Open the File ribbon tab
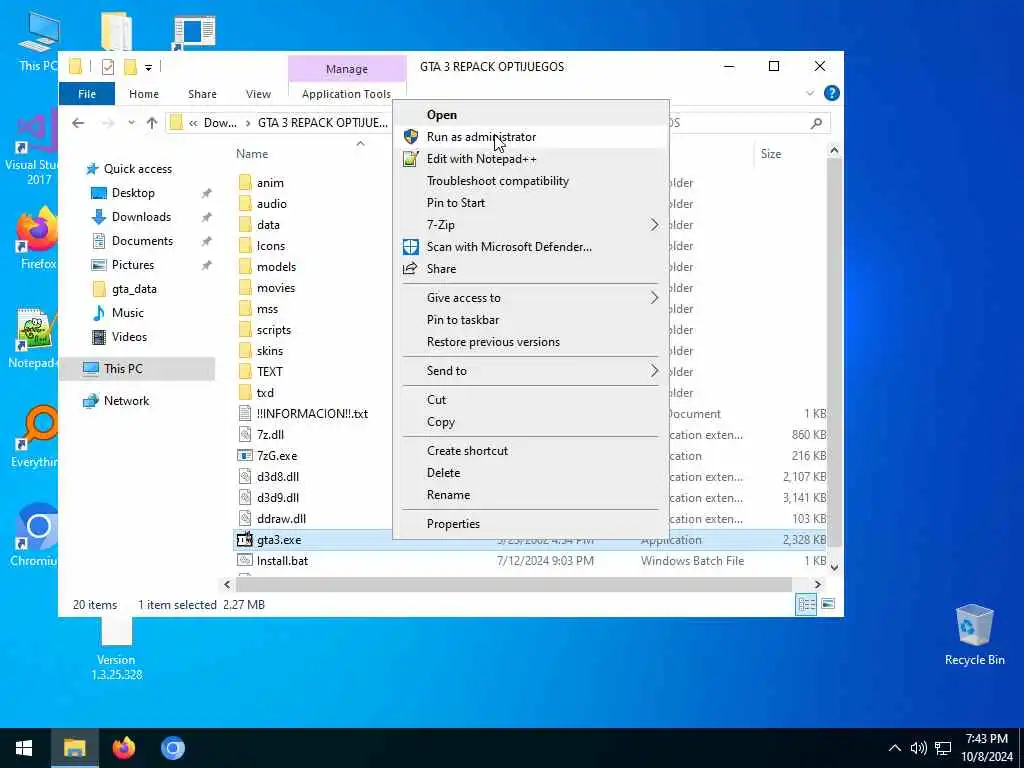This screenshot has width=1024, height=768. point(87,94)
